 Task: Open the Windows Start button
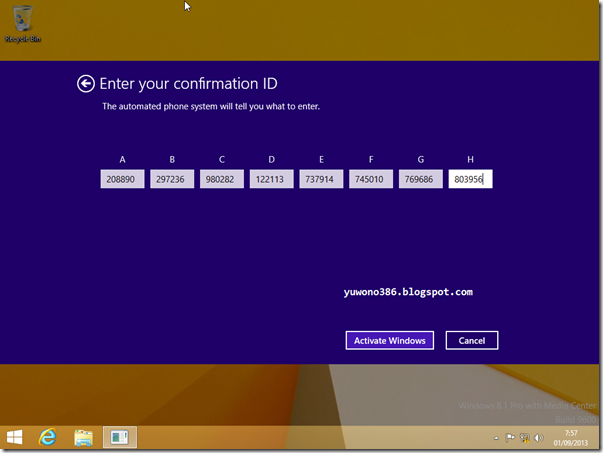pyautogui.click(x=15, y=437)
